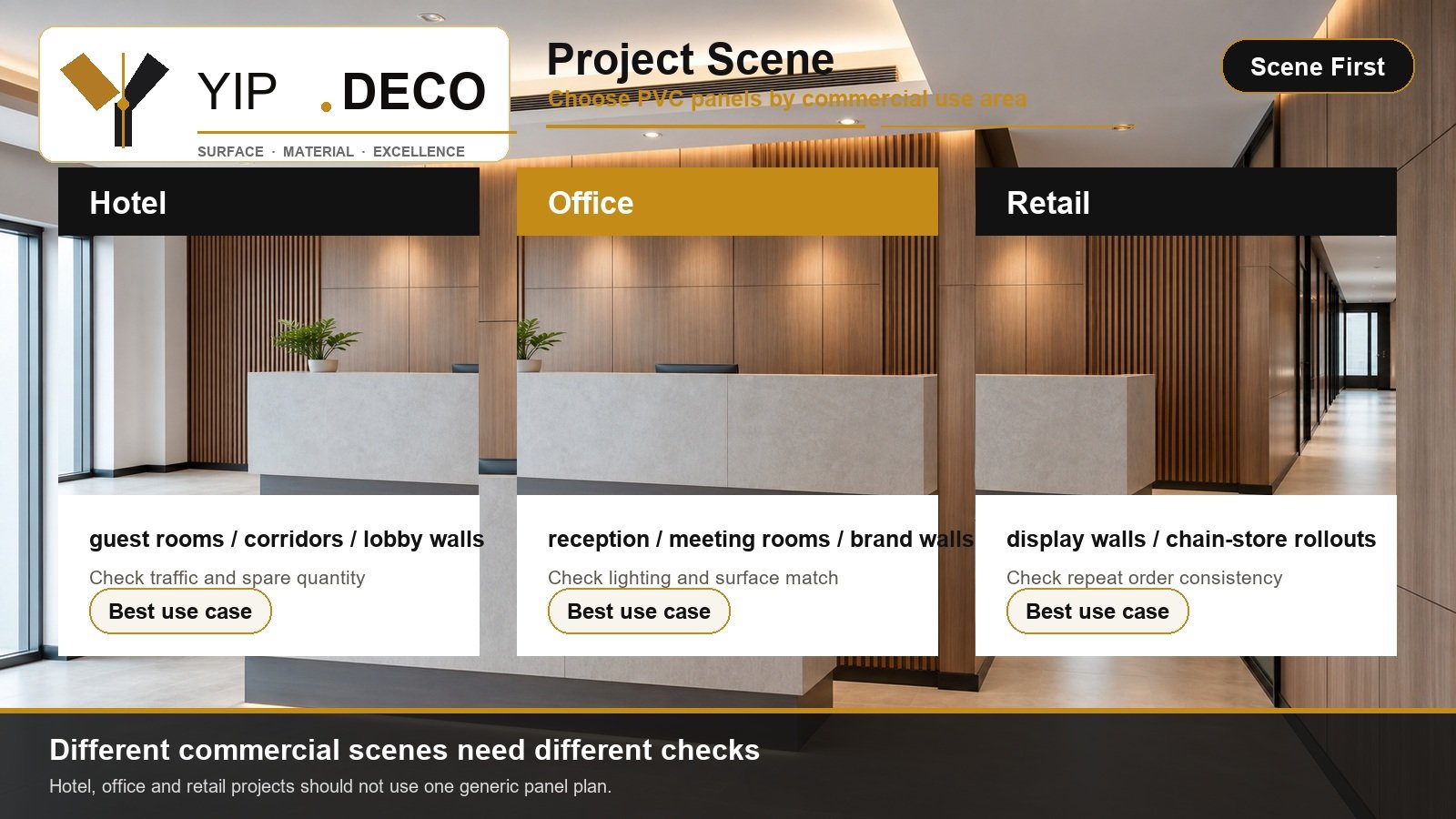Click 'Check repeat order consistency' text

[1145, 578]
